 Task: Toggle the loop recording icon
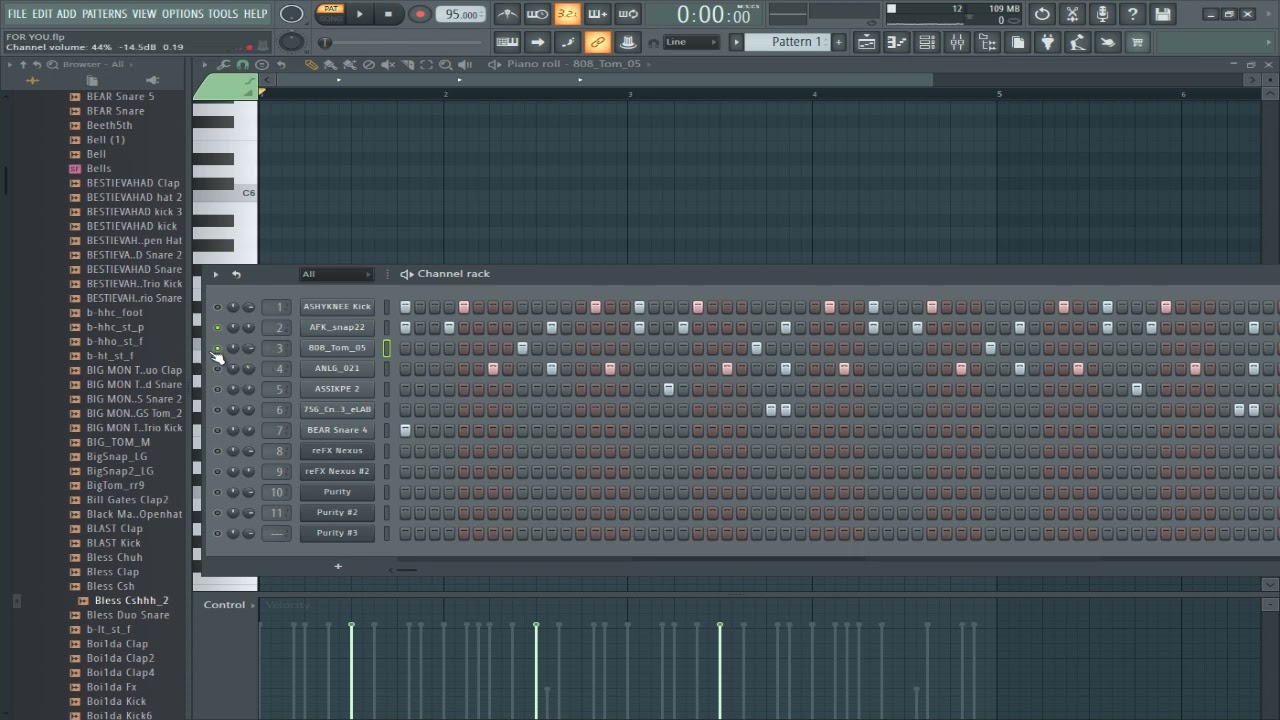coord(628,14)
